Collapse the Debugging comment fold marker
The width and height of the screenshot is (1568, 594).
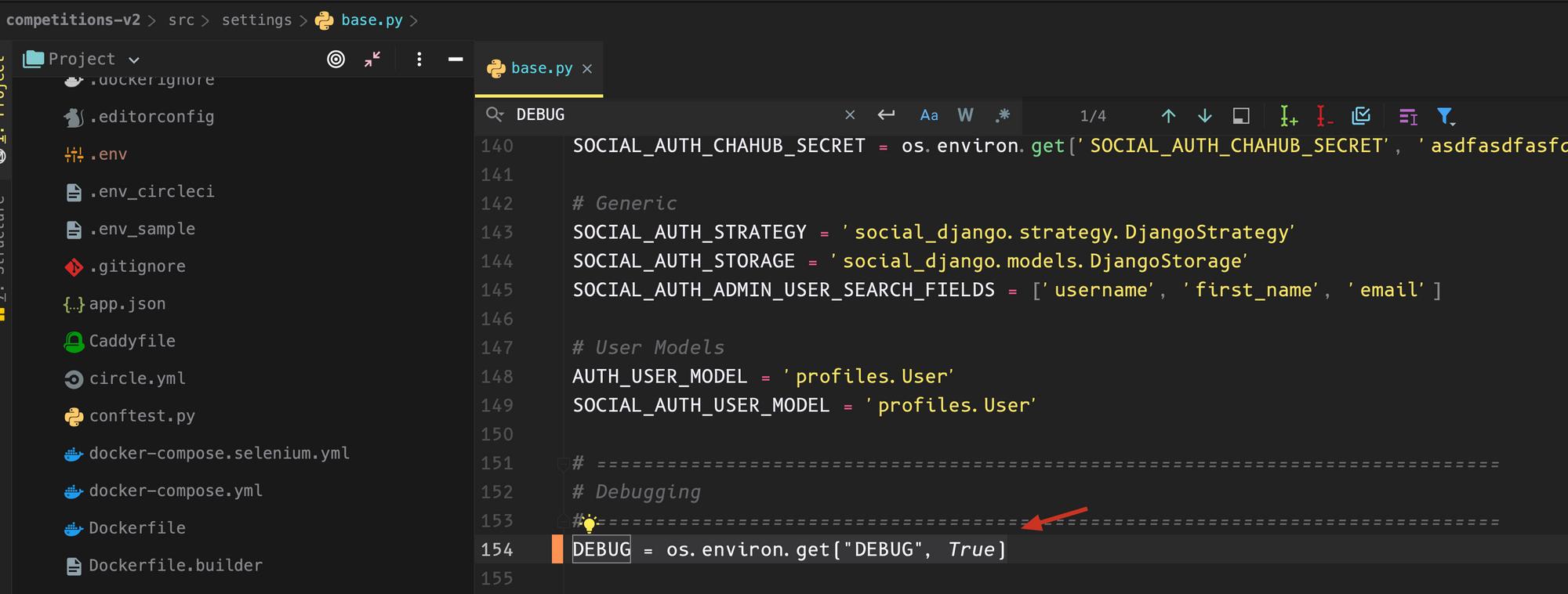click(x=562, y=464)
